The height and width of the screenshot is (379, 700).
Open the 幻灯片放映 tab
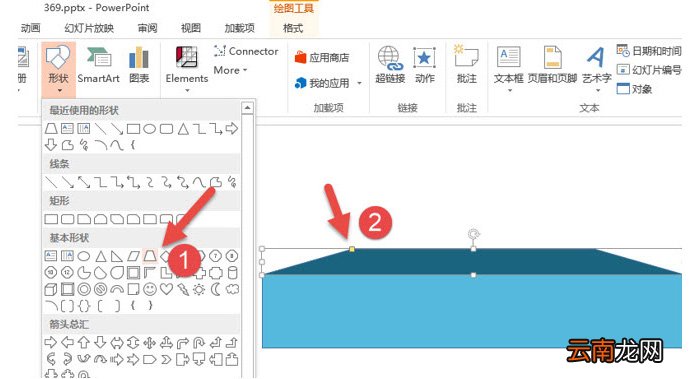click(89, 28)
